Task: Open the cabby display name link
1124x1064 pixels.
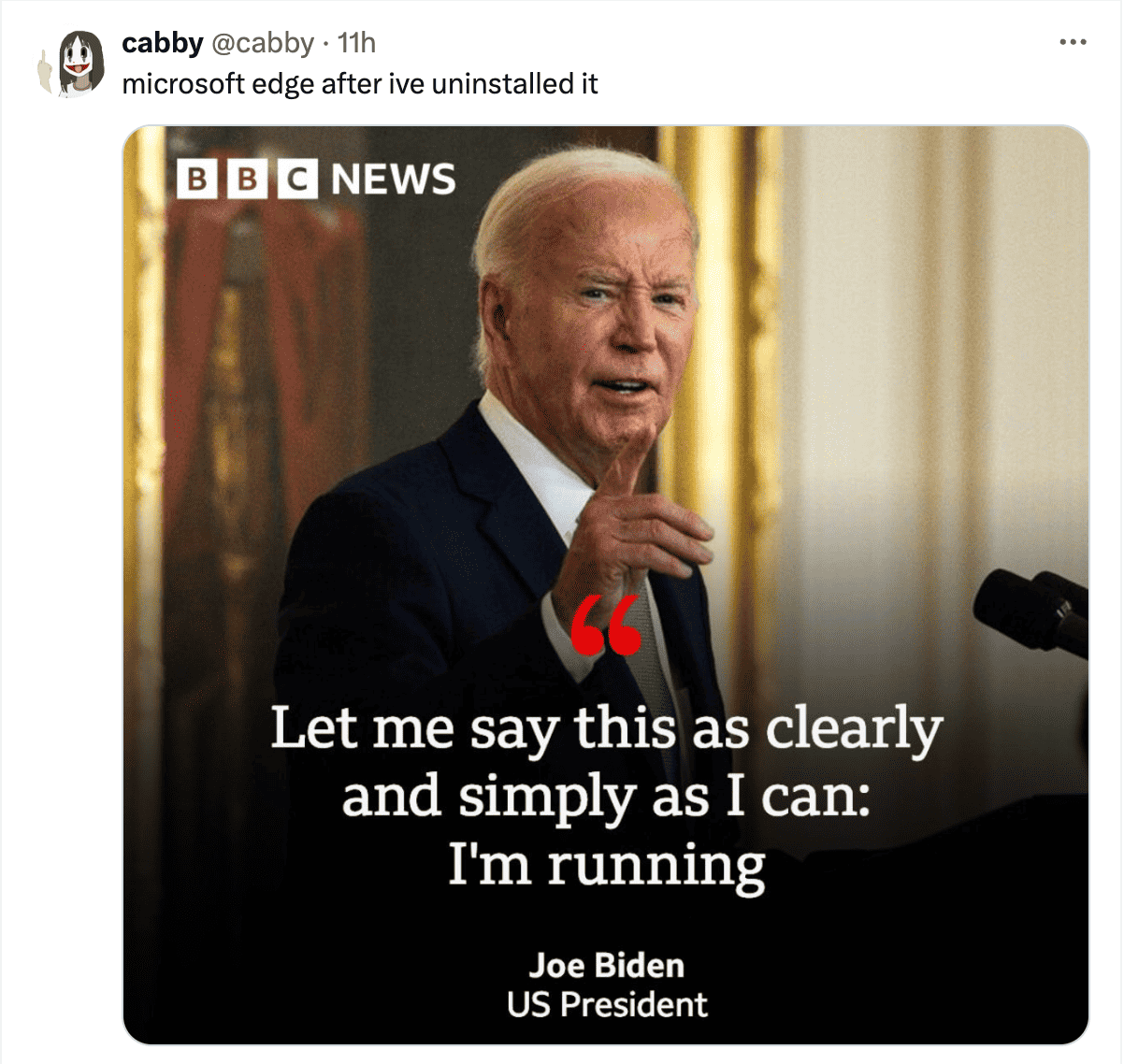Action: (x=163, y=43)
